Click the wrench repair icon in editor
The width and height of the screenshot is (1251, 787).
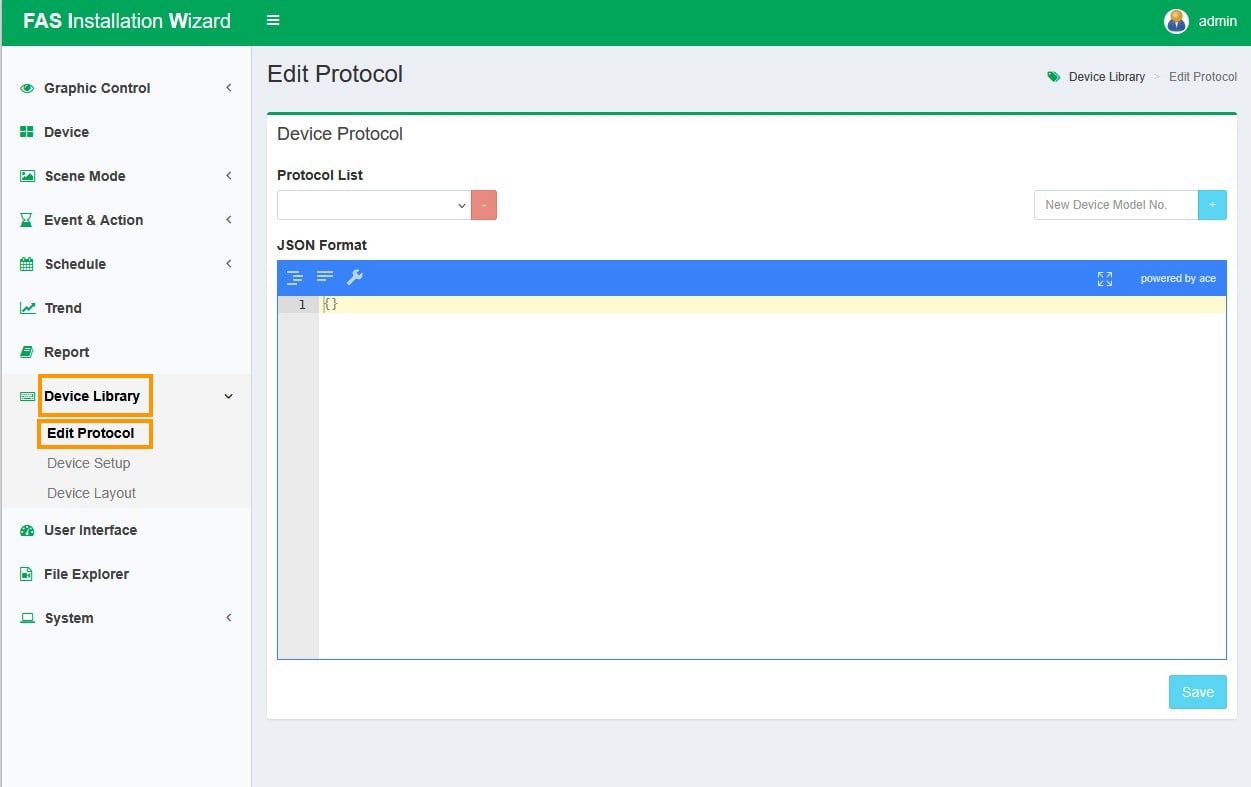[x=355, y=278]
